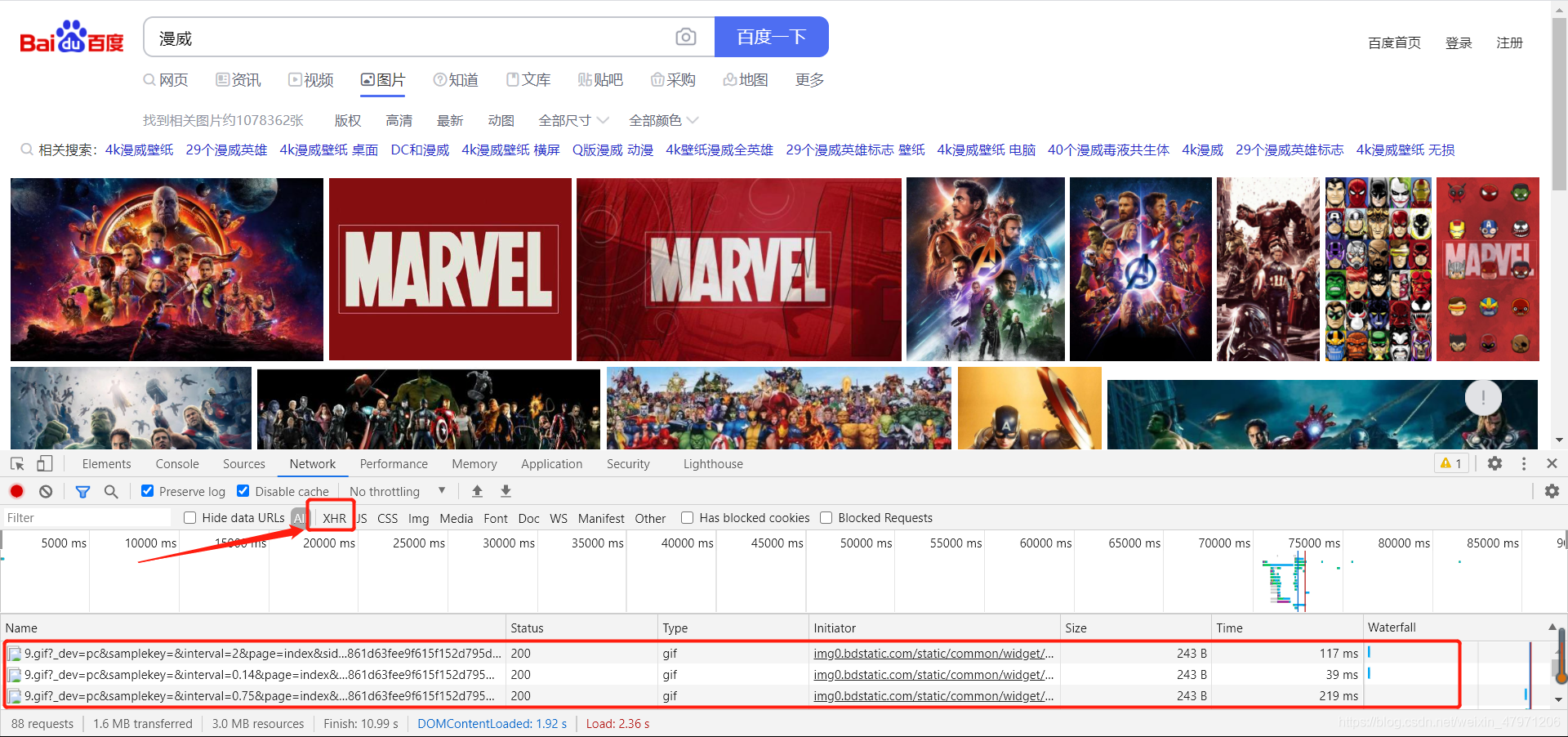The height and width of the screenshot is (737, 1568).
Task: Toggle Disable cache checkbox
Action: tap(243, 491)
